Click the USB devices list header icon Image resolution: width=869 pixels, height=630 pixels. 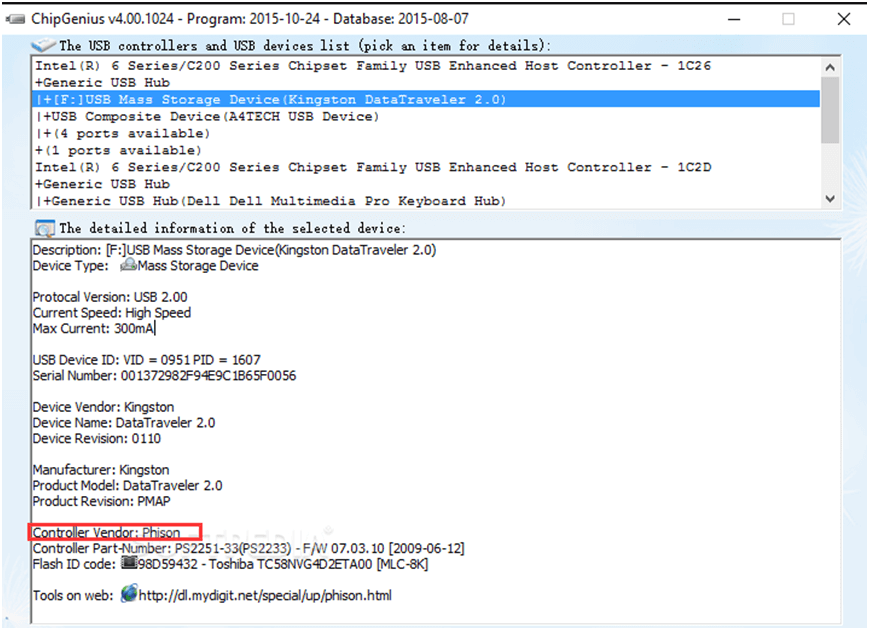(43, 45)
